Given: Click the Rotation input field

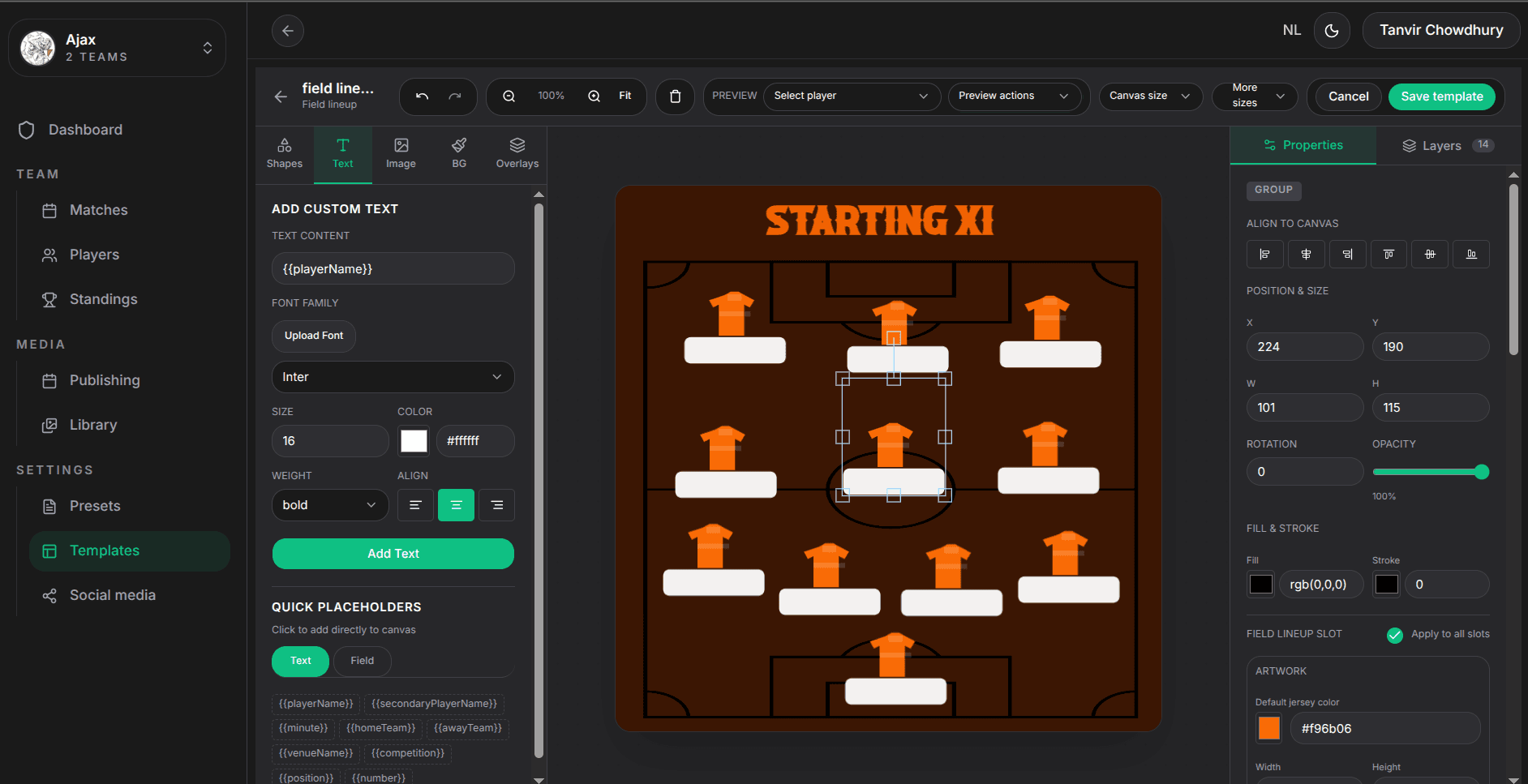Looking at the screenshot, I should click(x=1304, y=472).
